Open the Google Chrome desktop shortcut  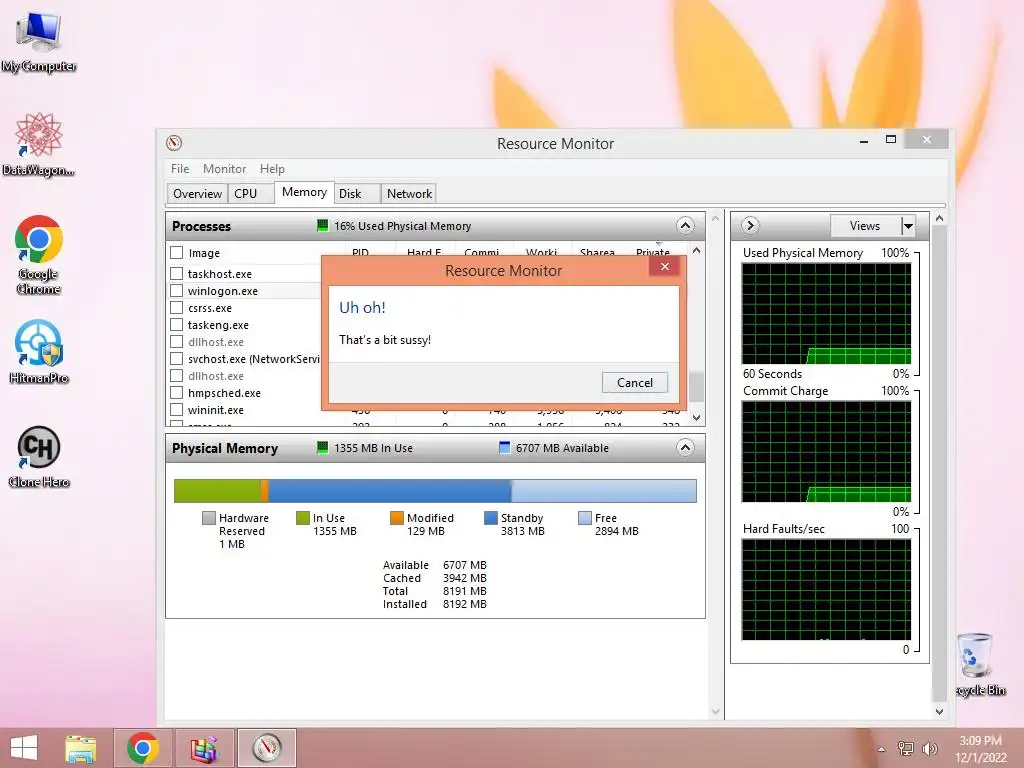[39, 255]
